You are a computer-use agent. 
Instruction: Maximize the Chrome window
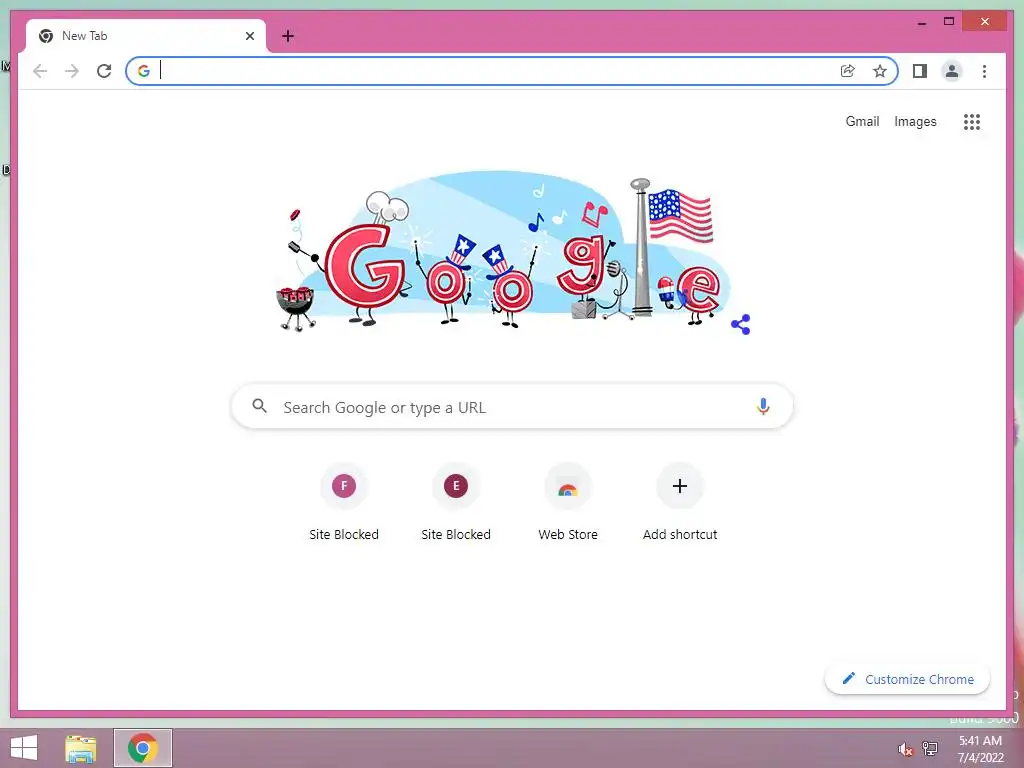949,22
